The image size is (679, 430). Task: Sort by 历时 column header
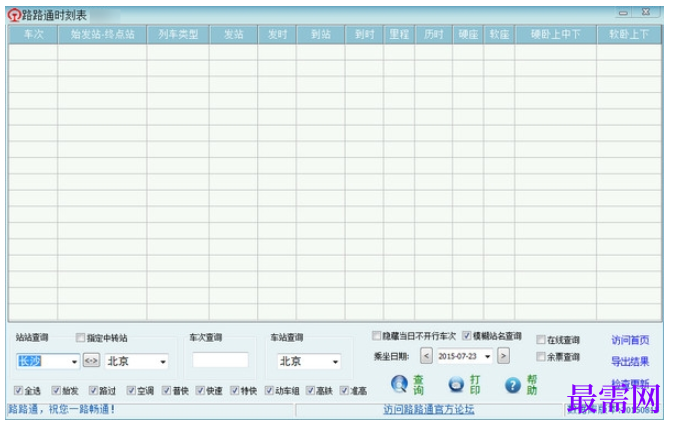point(433,34)
